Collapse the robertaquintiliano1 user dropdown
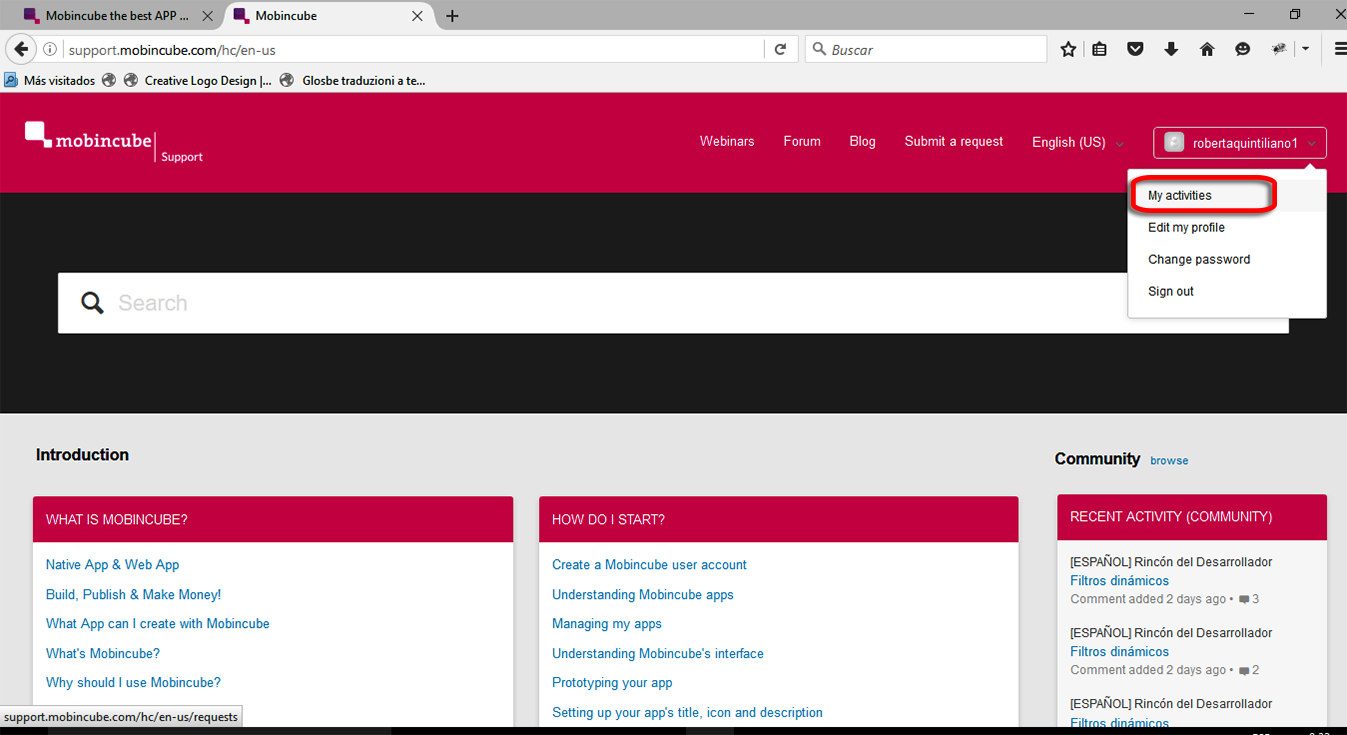Image resolution: width=1347 pixels, height=735 pixels. pos(1240,143)
